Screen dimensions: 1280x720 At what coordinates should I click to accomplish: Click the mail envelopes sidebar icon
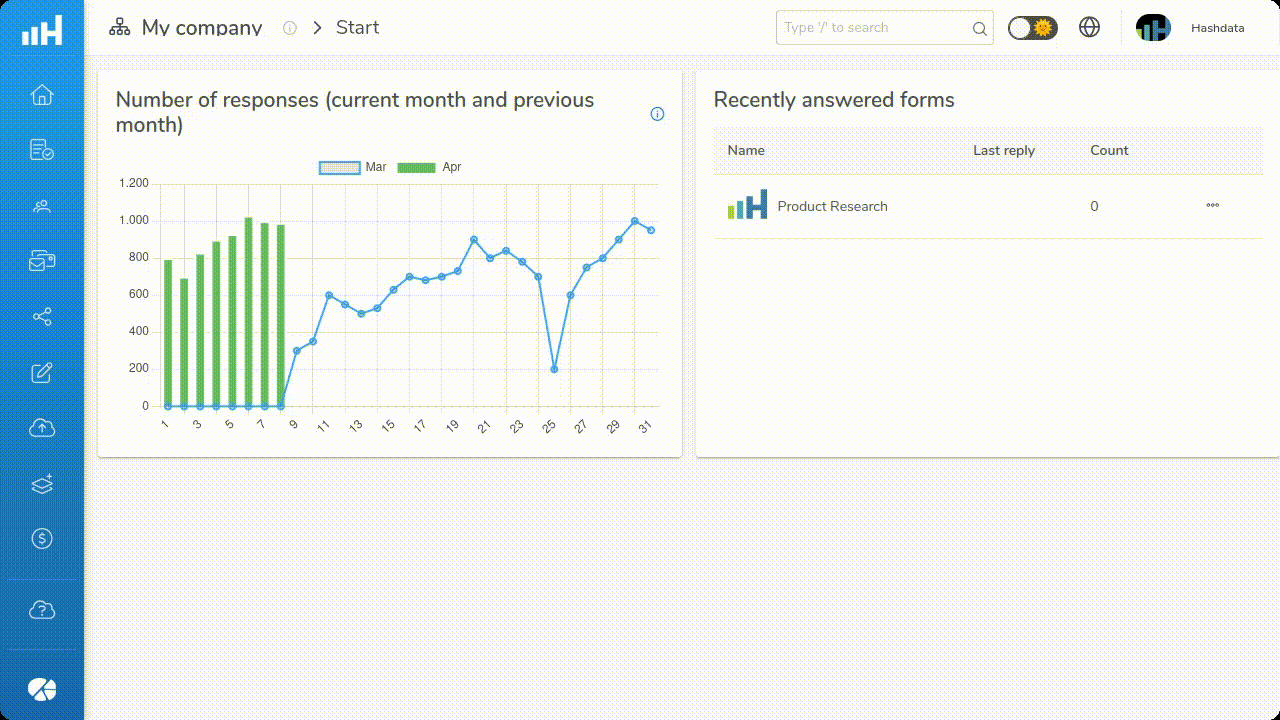click(x=42, y=262)
